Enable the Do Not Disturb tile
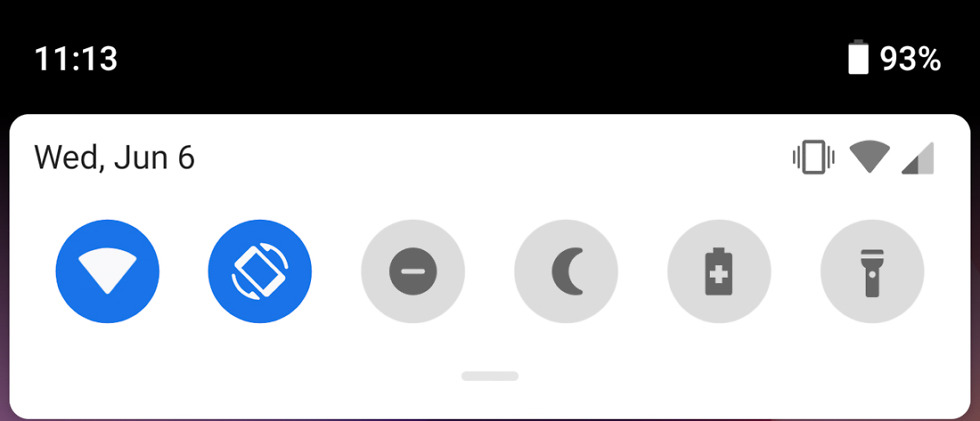 [413, 271]
